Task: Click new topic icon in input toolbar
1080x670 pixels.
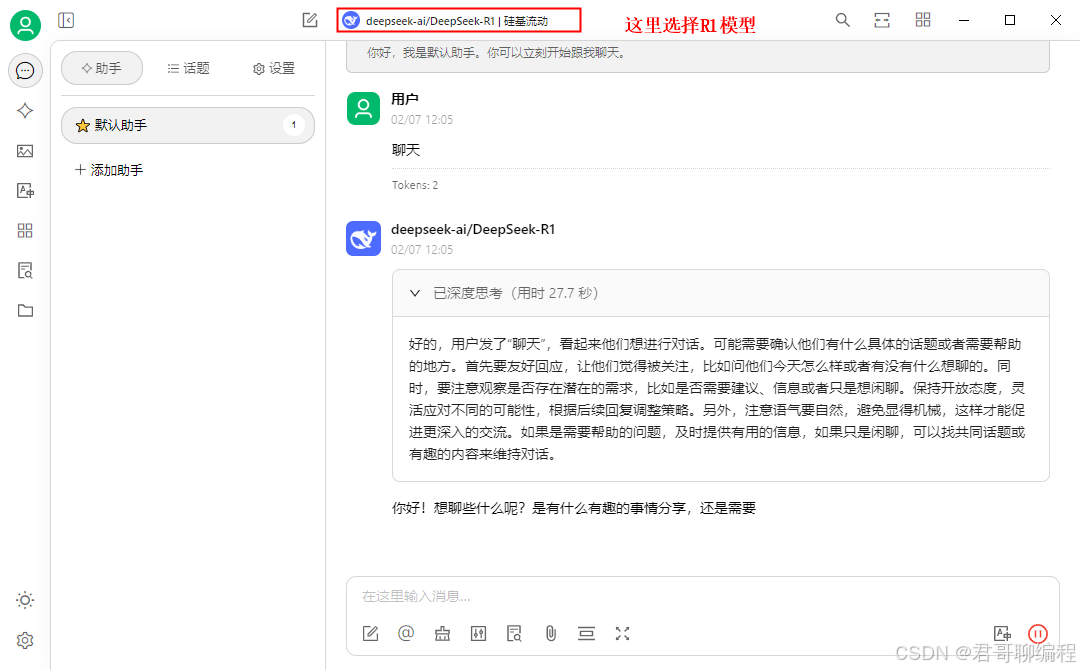Action: [x=371, y=634]
